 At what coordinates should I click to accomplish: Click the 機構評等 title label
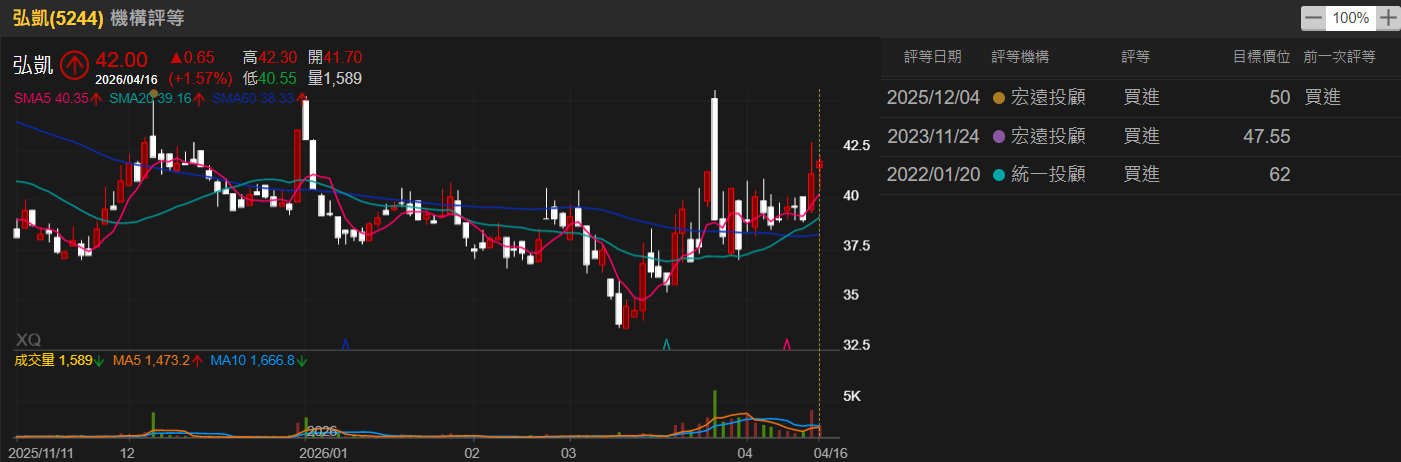[x=147, y=18]
